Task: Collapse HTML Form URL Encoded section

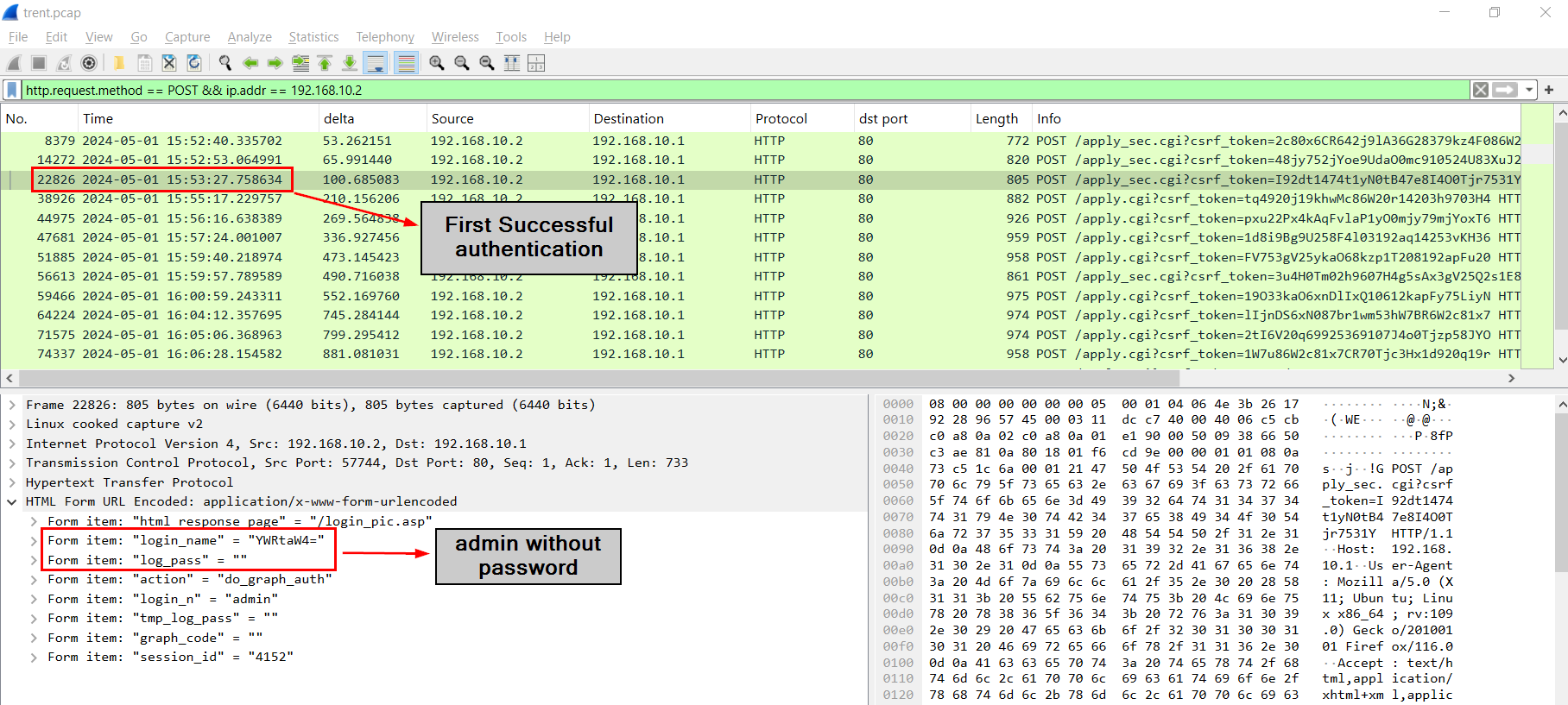Action: point(12,501)
